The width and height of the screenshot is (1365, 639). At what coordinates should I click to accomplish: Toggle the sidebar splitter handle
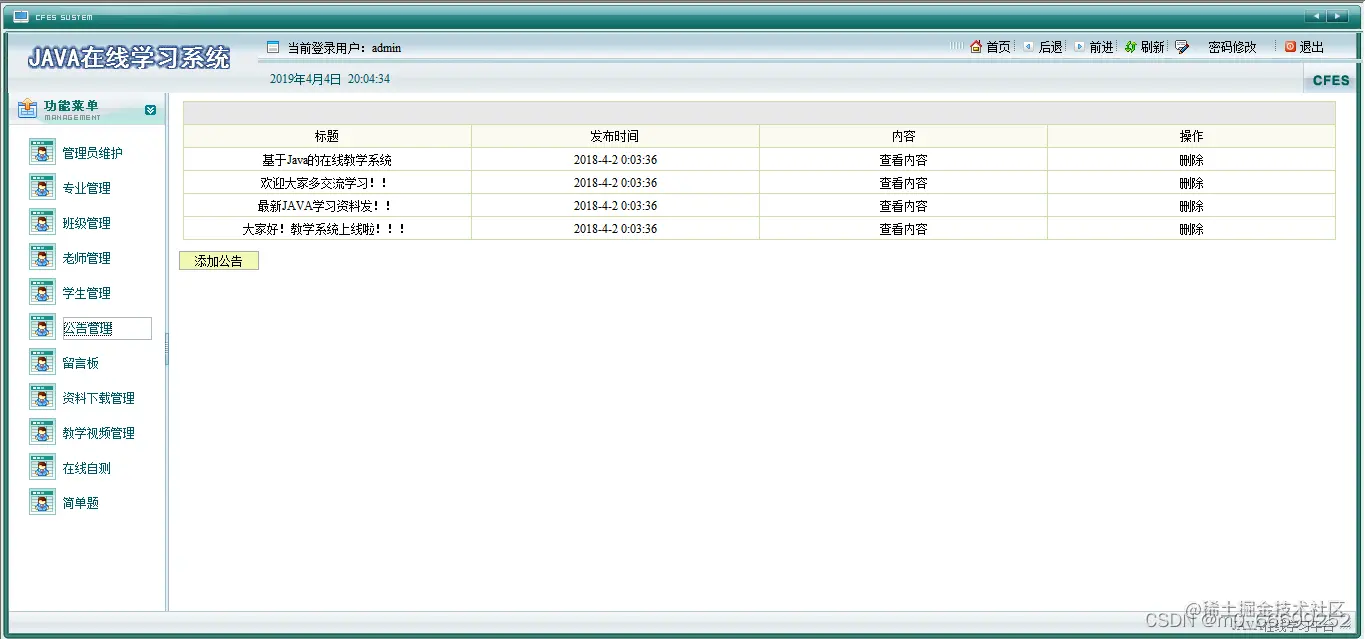(167, 349)
